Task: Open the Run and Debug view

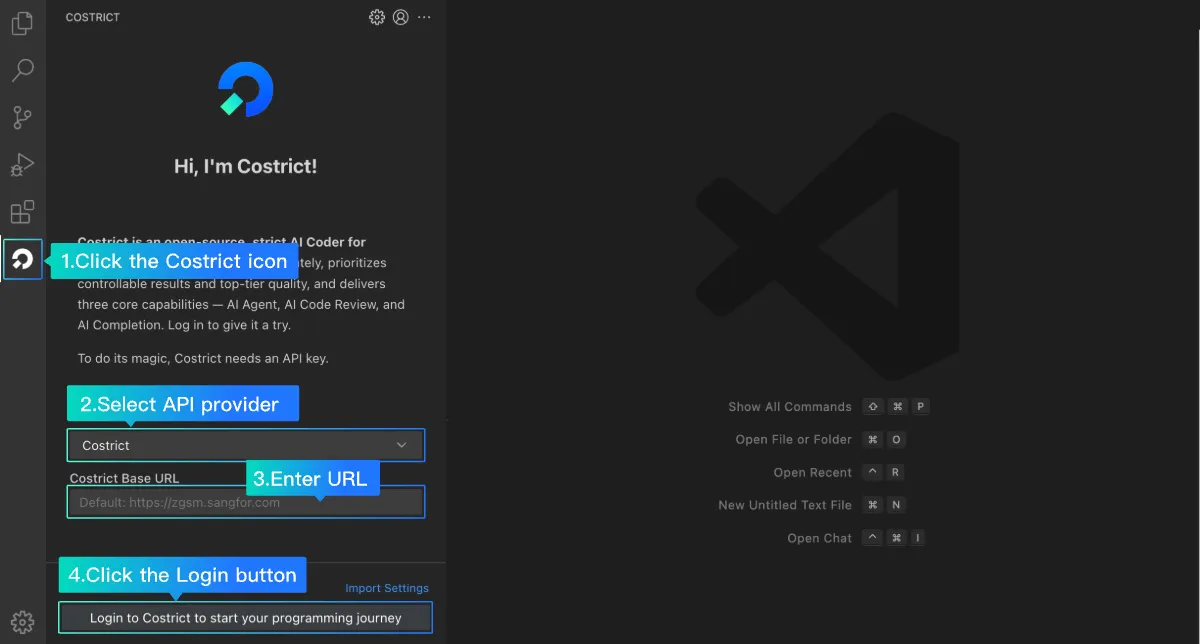Action: point(22,165)
